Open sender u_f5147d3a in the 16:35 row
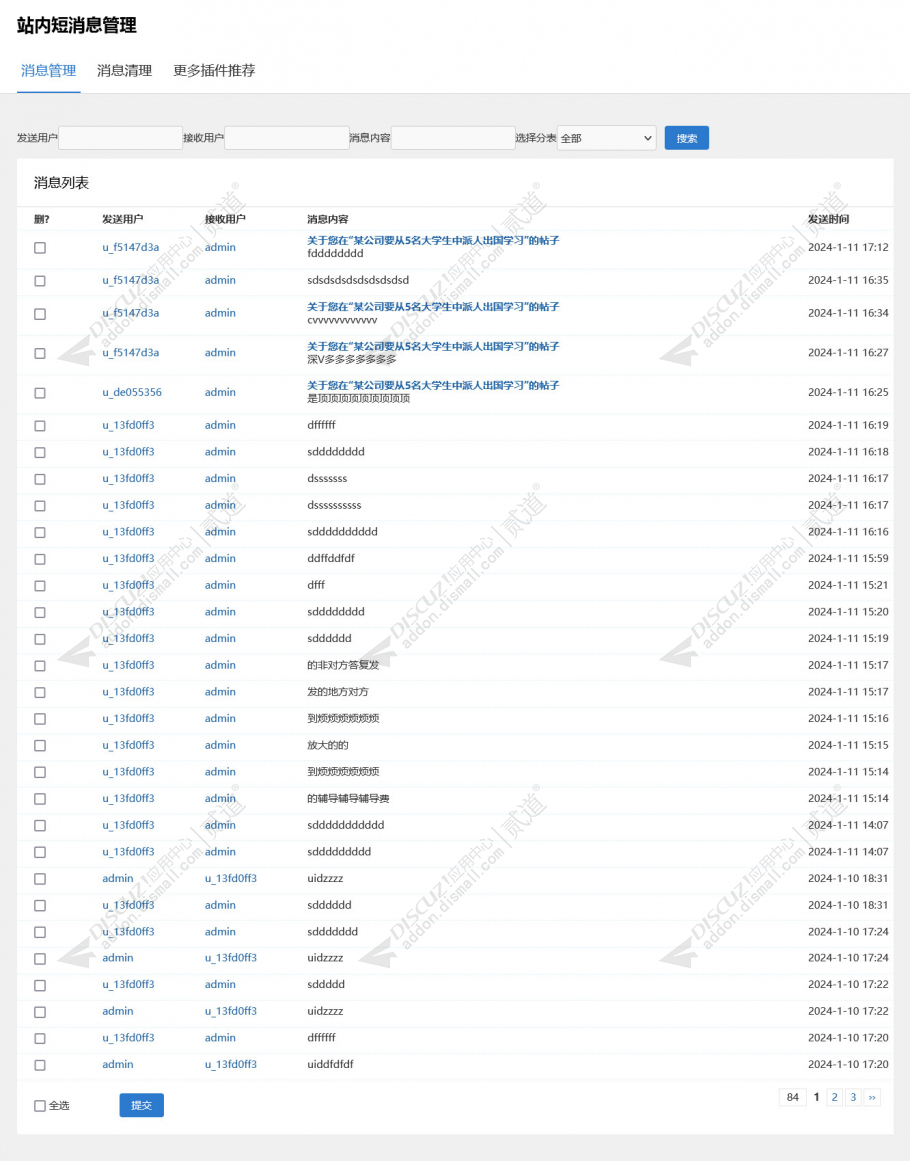This screenshot has height=1161, width=910. pyautogui.click(x=130, y=280)
